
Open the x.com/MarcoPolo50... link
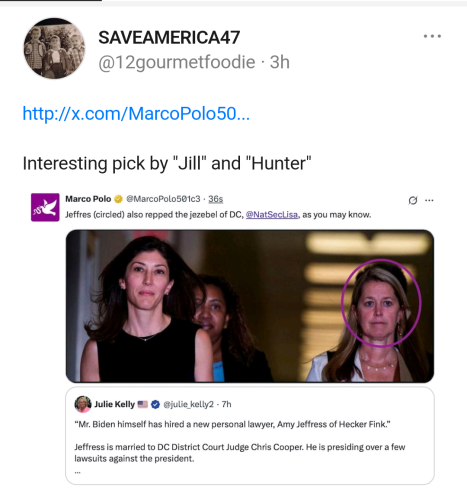pos(136,114)
